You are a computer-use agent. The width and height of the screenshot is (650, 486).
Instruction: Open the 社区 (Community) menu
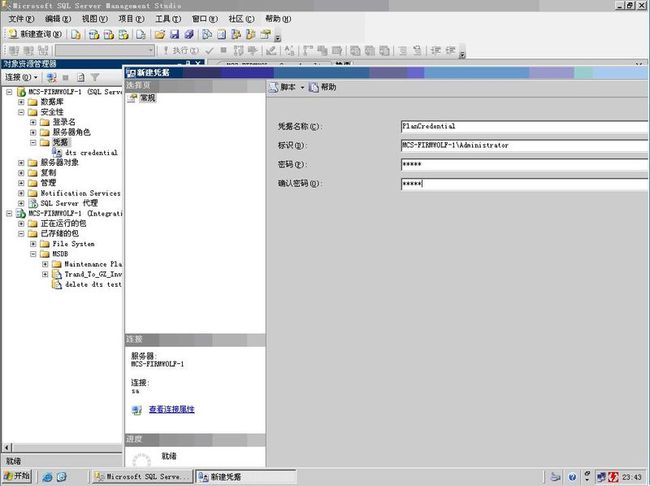[x=241, y=19]
